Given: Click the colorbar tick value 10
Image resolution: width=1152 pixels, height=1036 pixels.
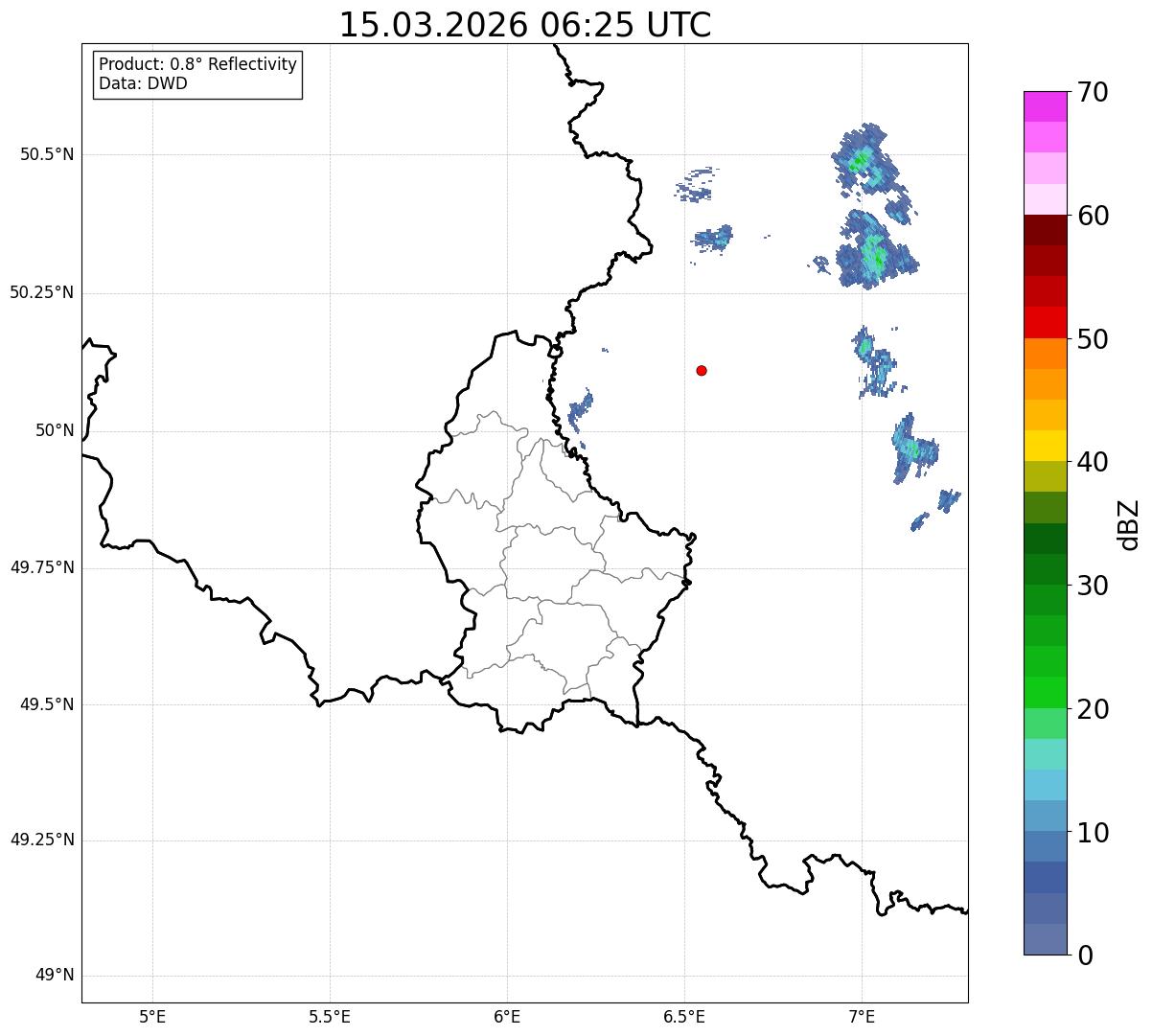Looking at the screenshot, I should pyautogui.click(x=1093, y=832).
